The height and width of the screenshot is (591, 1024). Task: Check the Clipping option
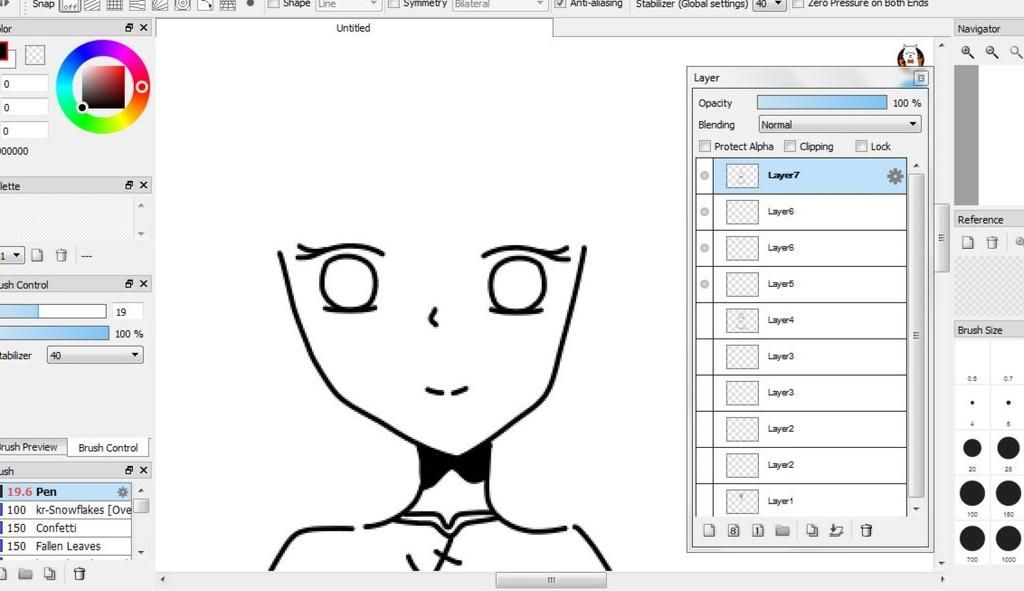point(790,146)
